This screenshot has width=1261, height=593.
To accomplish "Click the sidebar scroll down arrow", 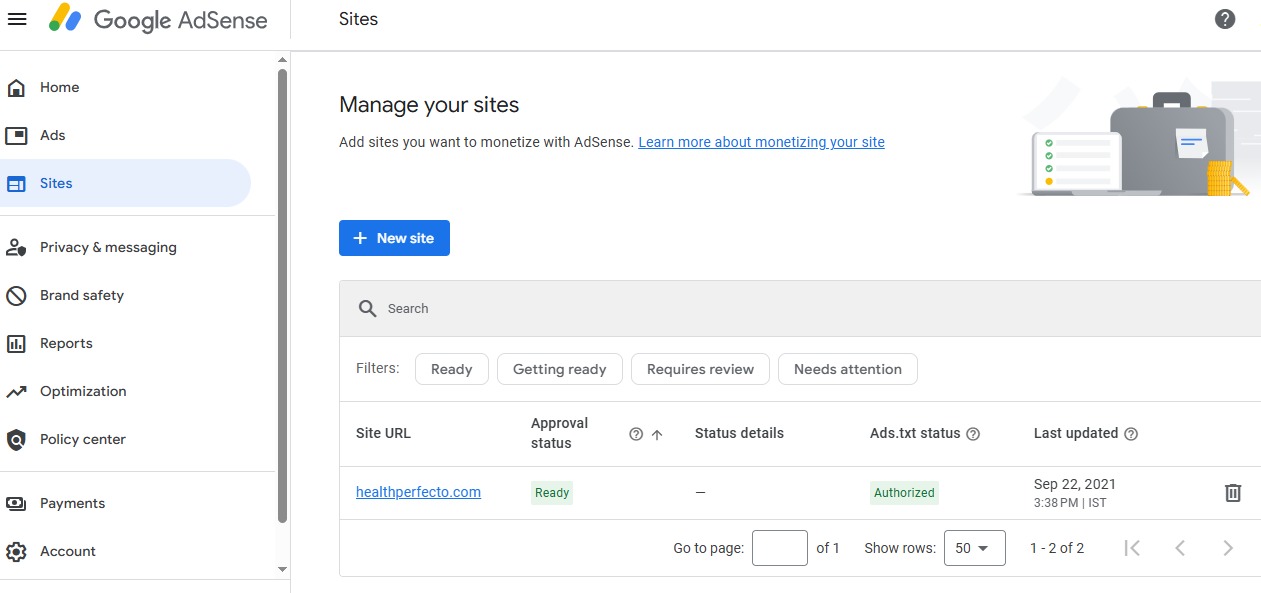I will 282,569.
